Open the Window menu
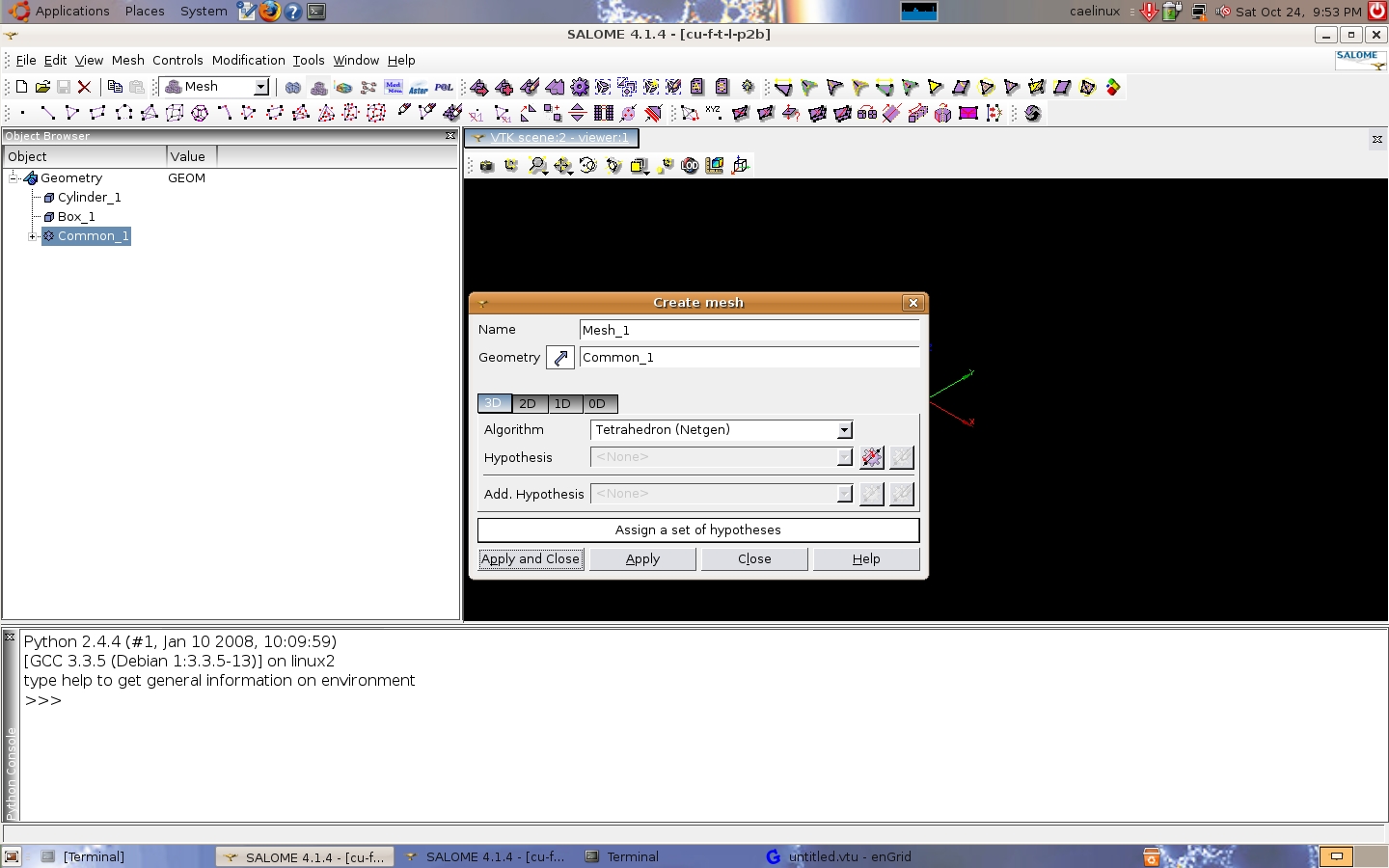 (356, 60)
